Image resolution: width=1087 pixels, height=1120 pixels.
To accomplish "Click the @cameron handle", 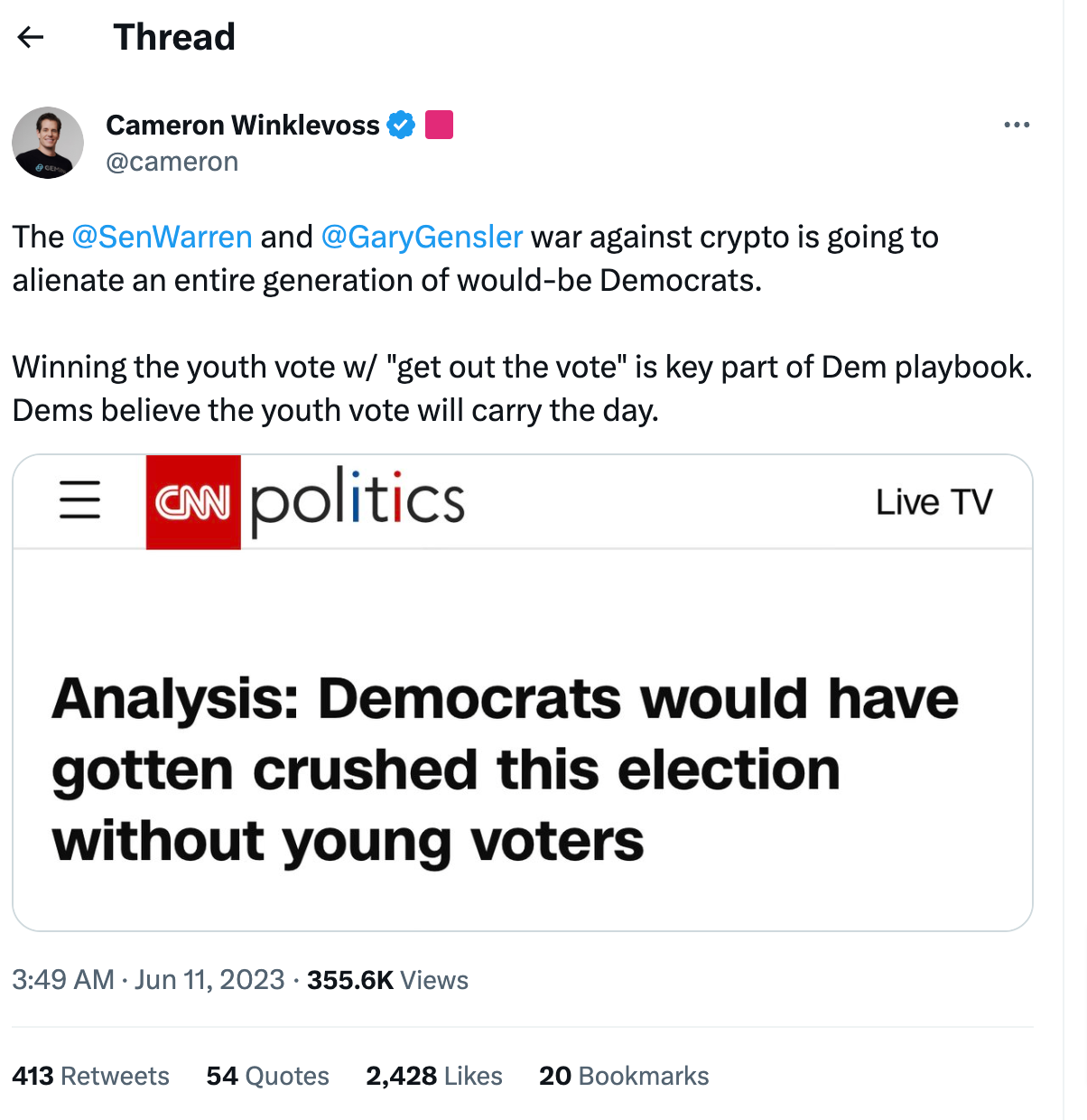I will click(172, 162).
